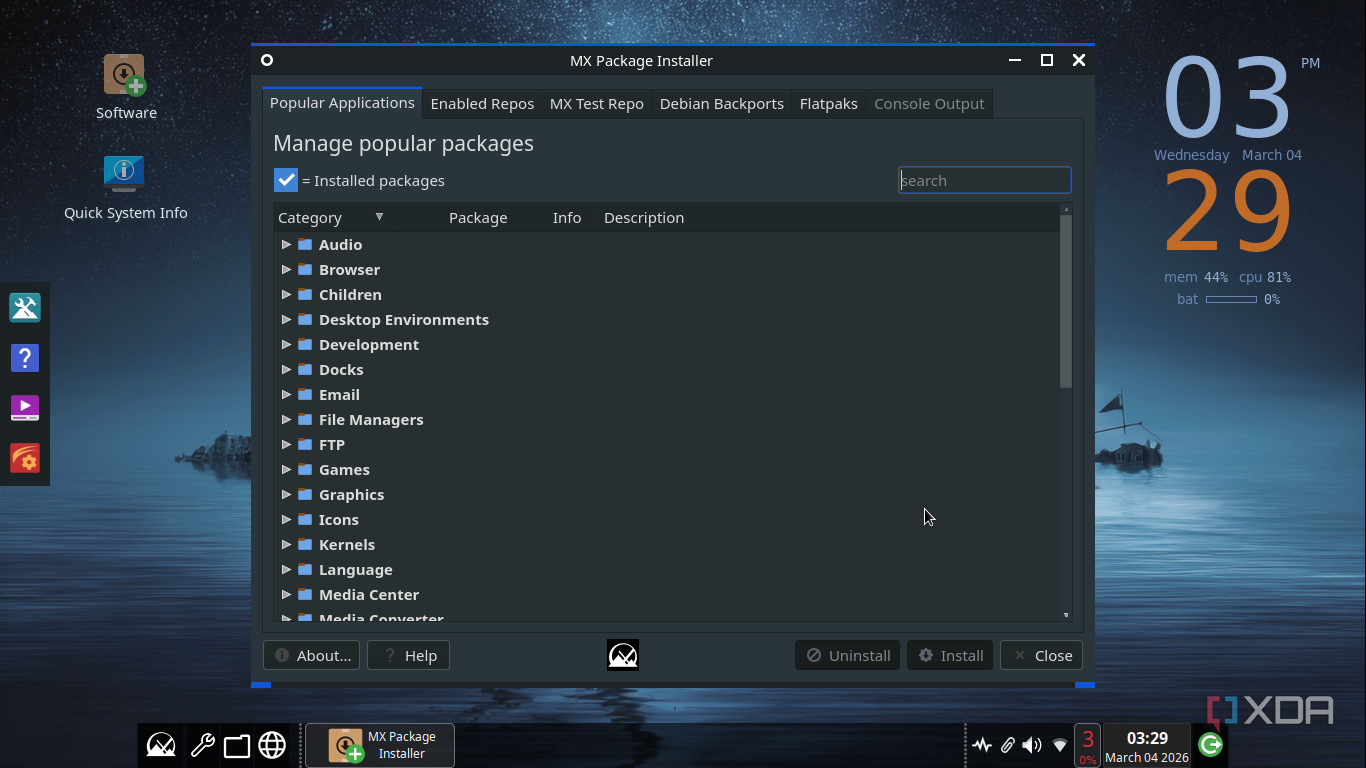Image resolution: width=1366 pixels, height=768 pixels.
Task: Sort by the Category column header
Action: (332, 217)
